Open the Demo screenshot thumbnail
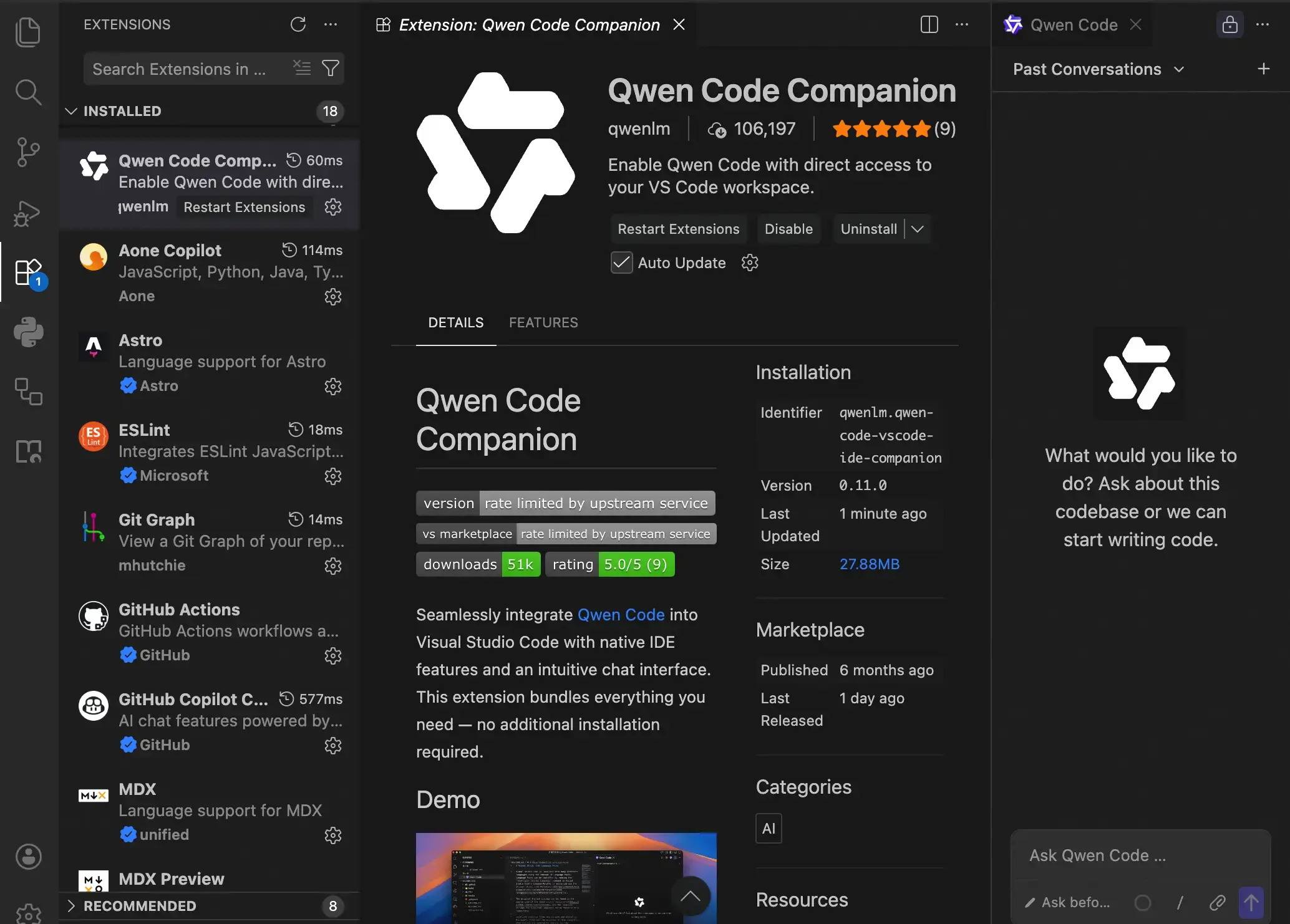This screenshot has height=924, width=1290. click(566, 878)
